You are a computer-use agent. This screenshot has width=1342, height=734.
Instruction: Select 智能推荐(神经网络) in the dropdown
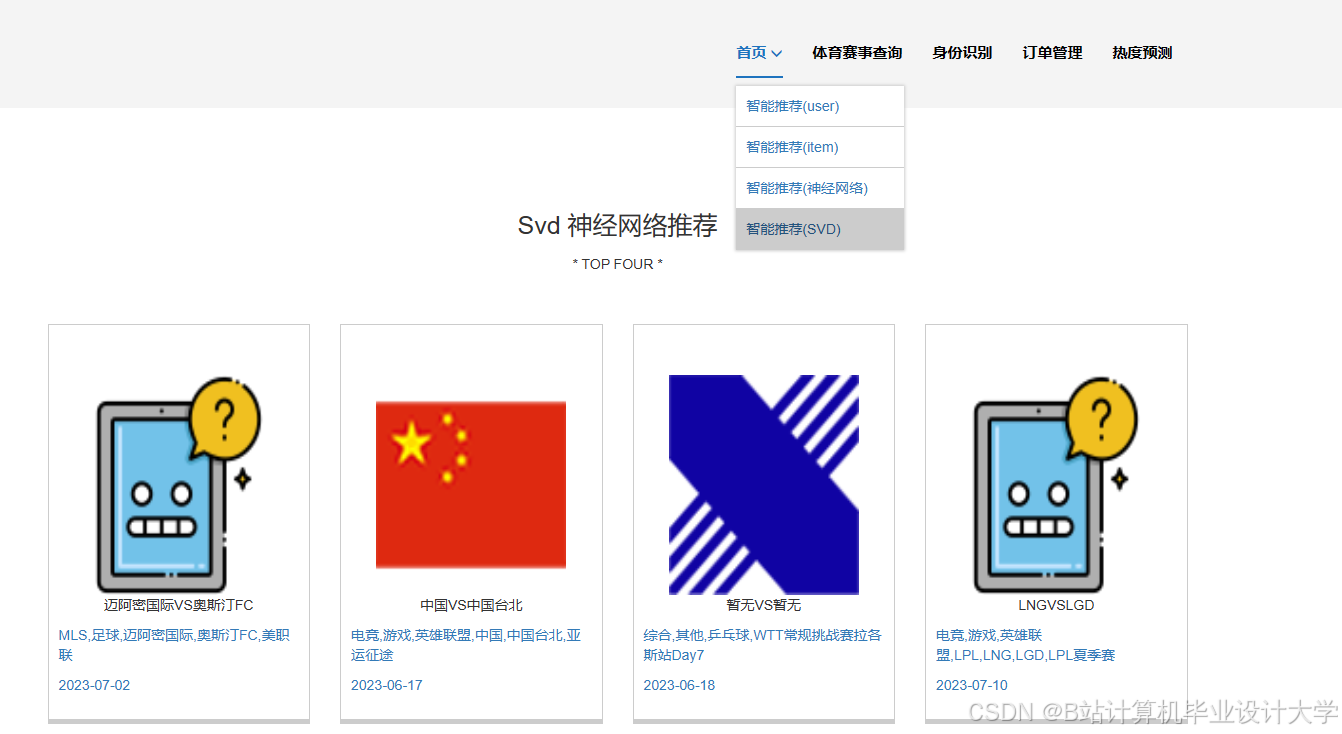[x=820, y=188]
